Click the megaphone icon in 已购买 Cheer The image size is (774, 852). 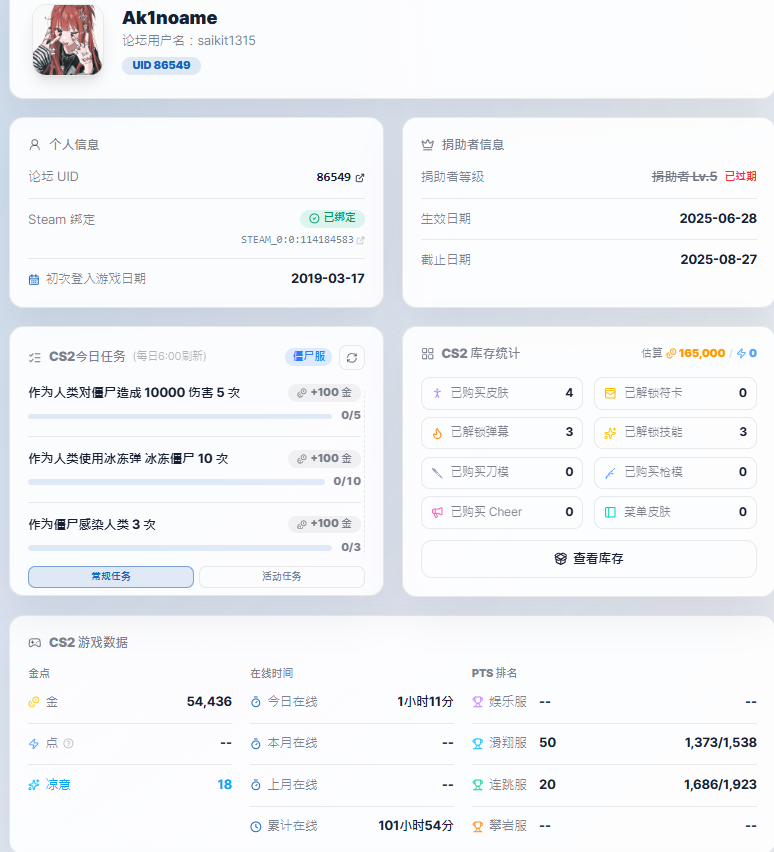437,512
